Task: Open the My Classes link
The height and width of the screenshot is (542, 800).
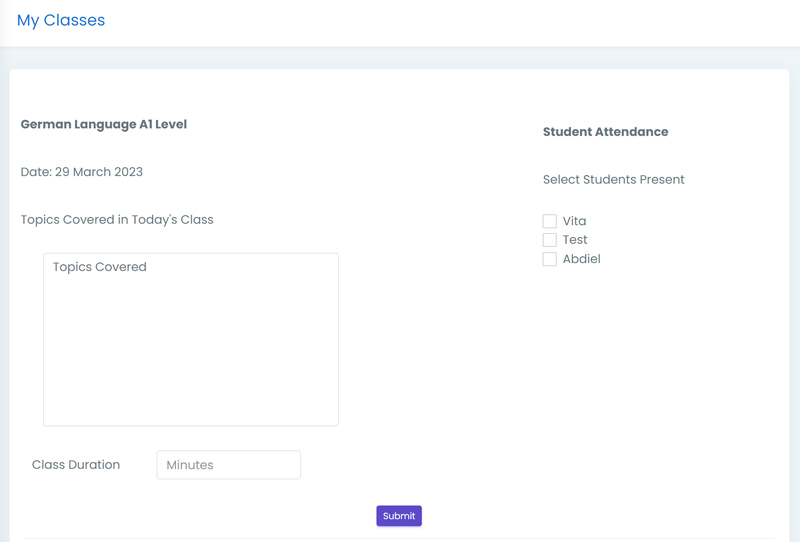Action: (61, 20)
